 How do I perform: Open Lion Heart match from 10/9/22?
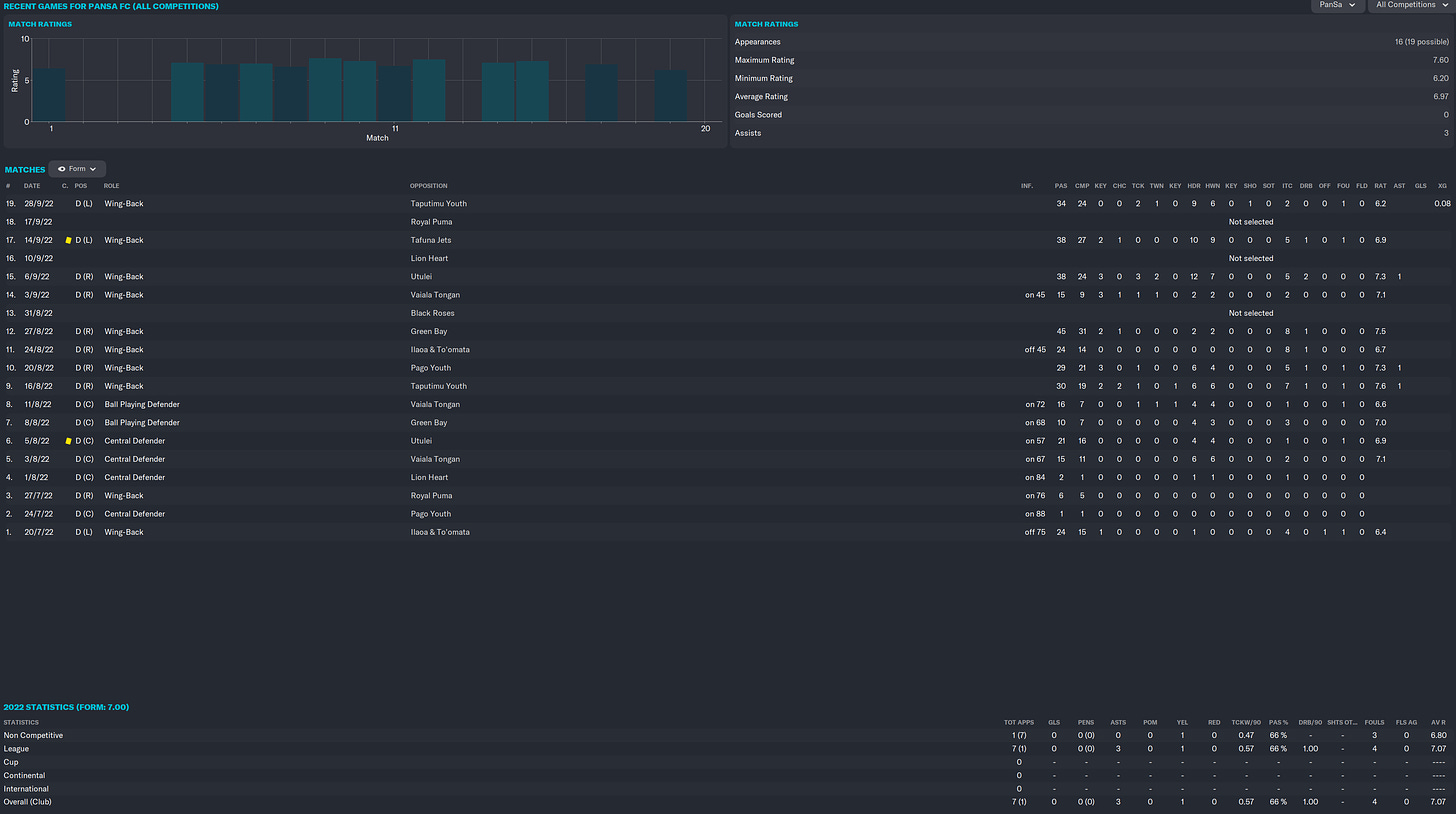point(430,258)
